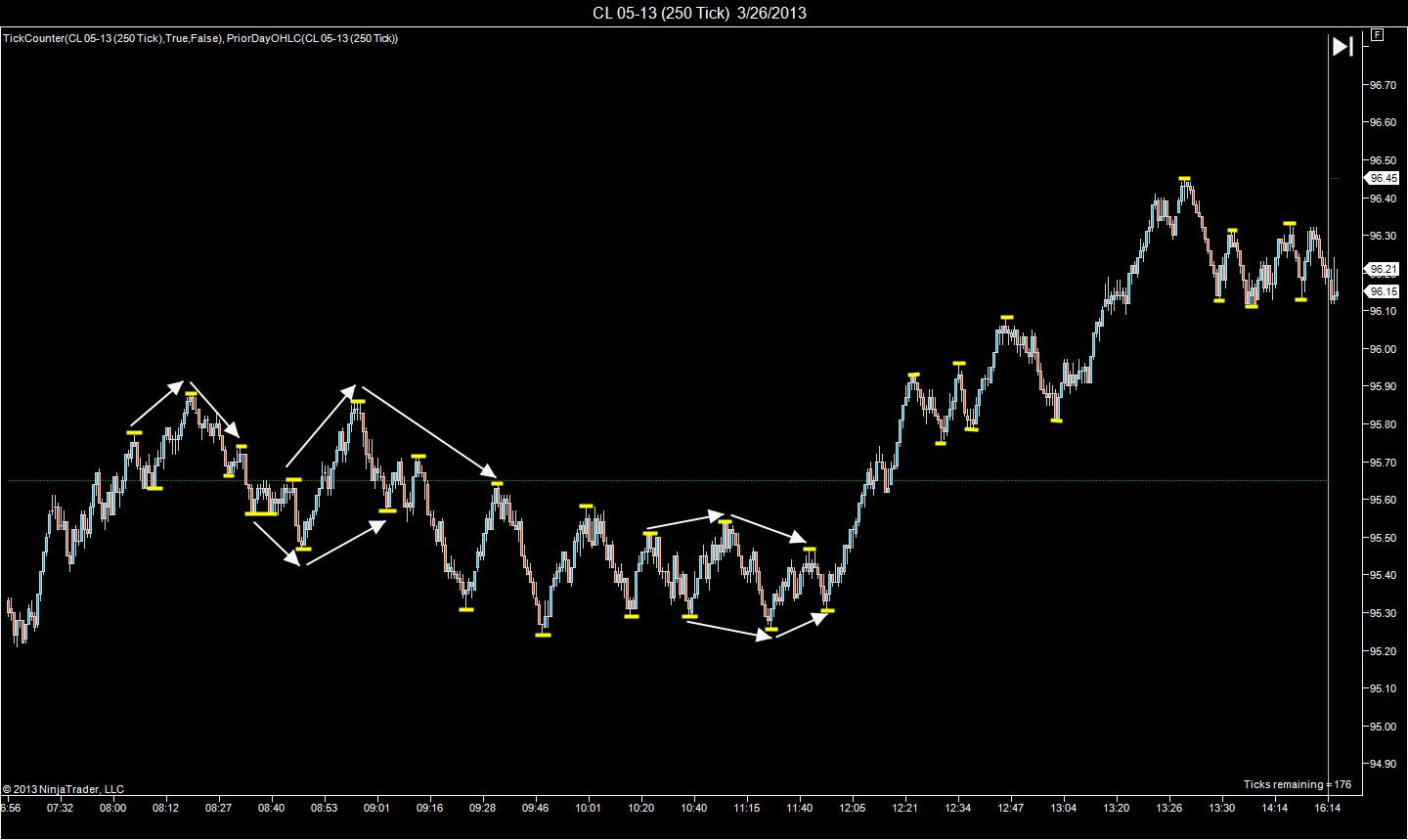Viewport: 1408px width, 840px height.
Task: Click the 16:14 time axis label
Action: 1328,809
